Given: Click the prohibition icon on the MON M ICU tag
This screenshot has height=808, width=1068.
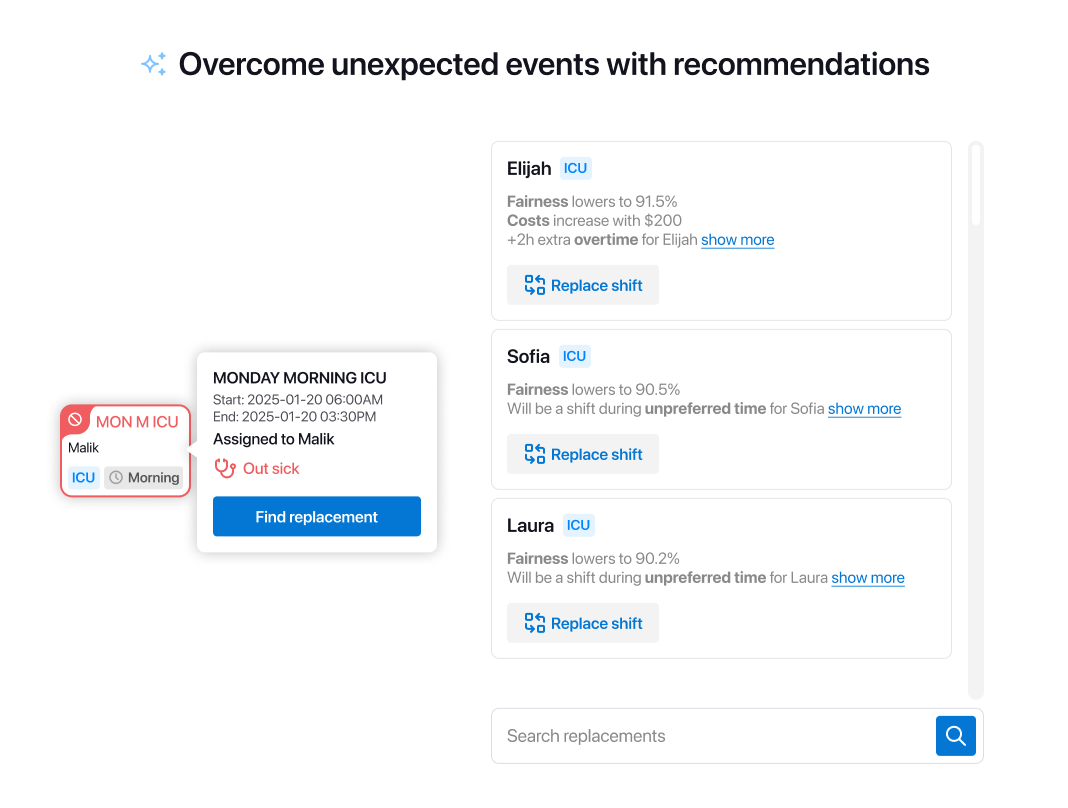Looking at the screenshot, I should click(x=77, y=421).
